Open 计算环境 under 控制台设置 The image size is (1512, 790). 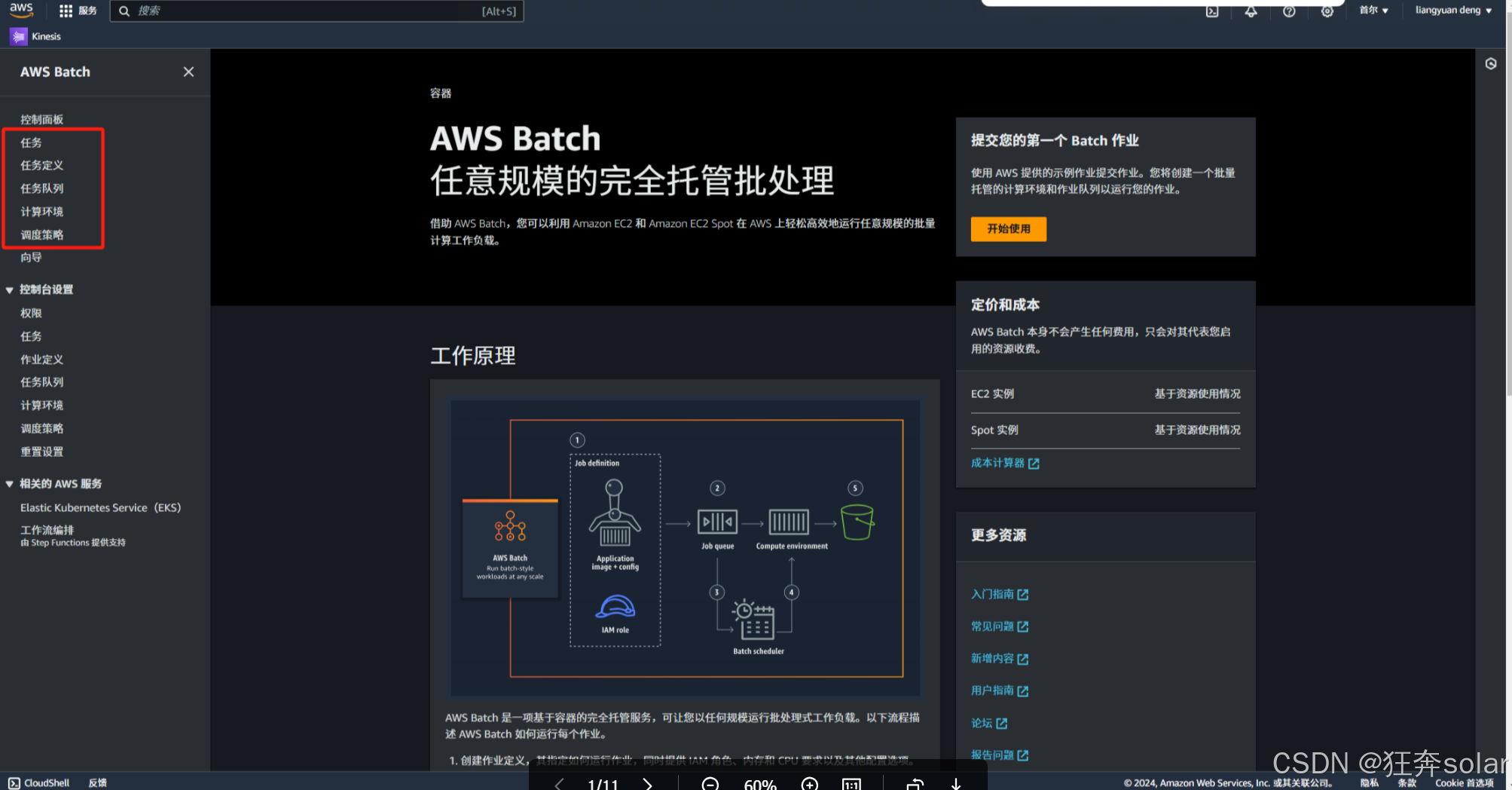coord(41,406)
